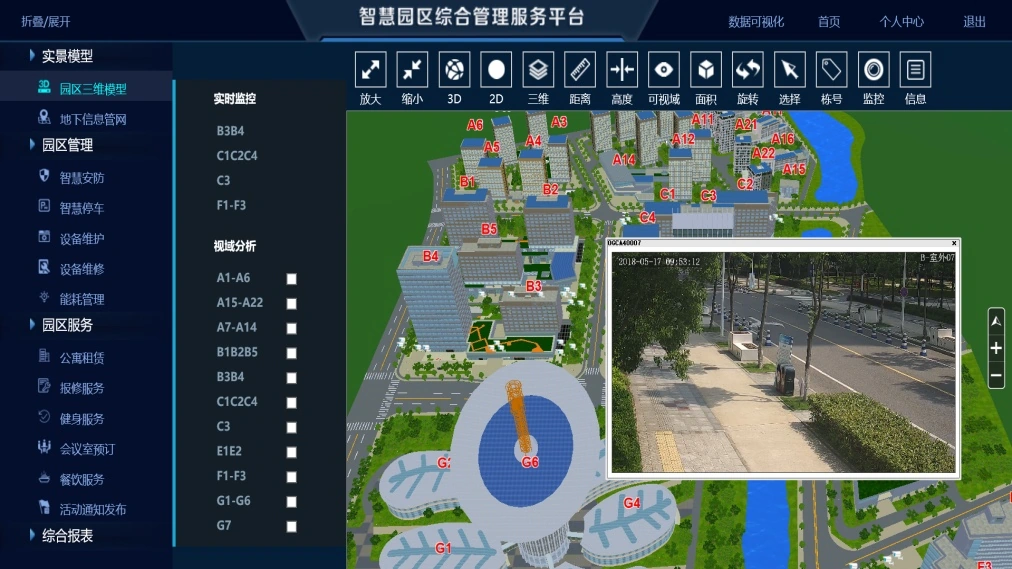Click the compass north arrow on map
The image size is (1012, 569).
tap(997, 321)
